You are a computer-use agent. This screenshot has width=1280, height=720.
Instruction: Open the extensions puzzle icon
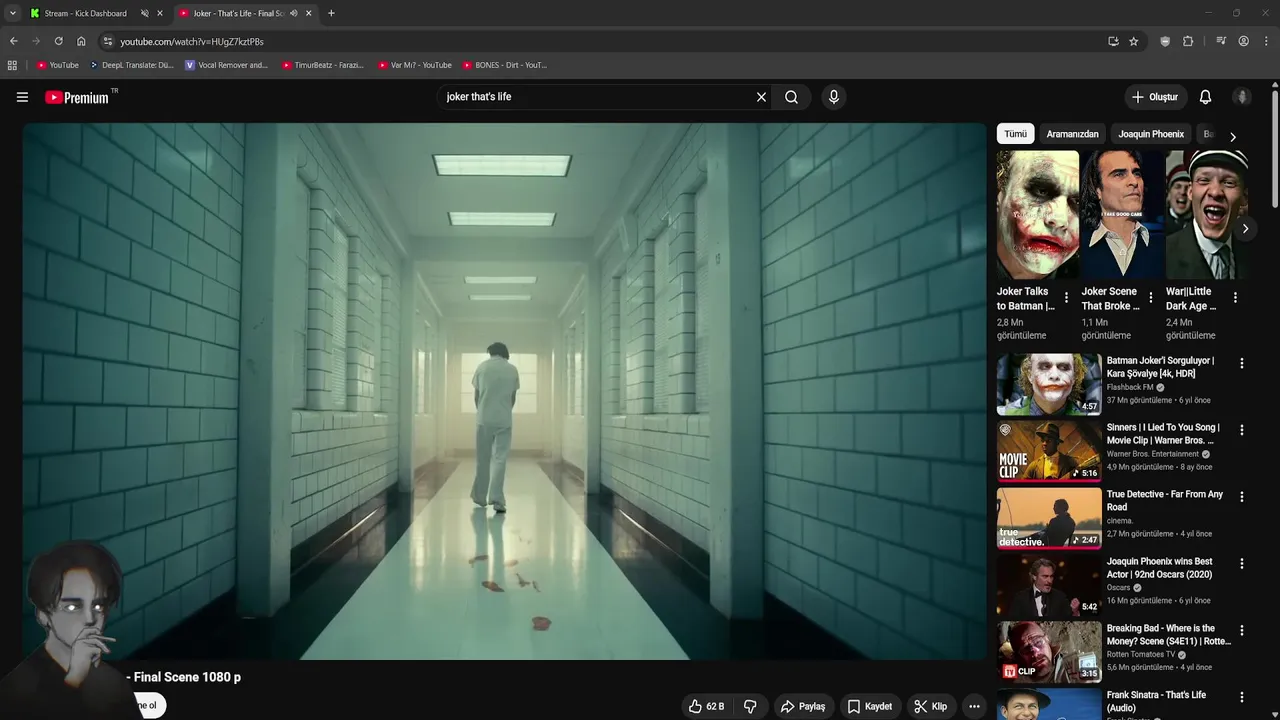(1188, 41)
